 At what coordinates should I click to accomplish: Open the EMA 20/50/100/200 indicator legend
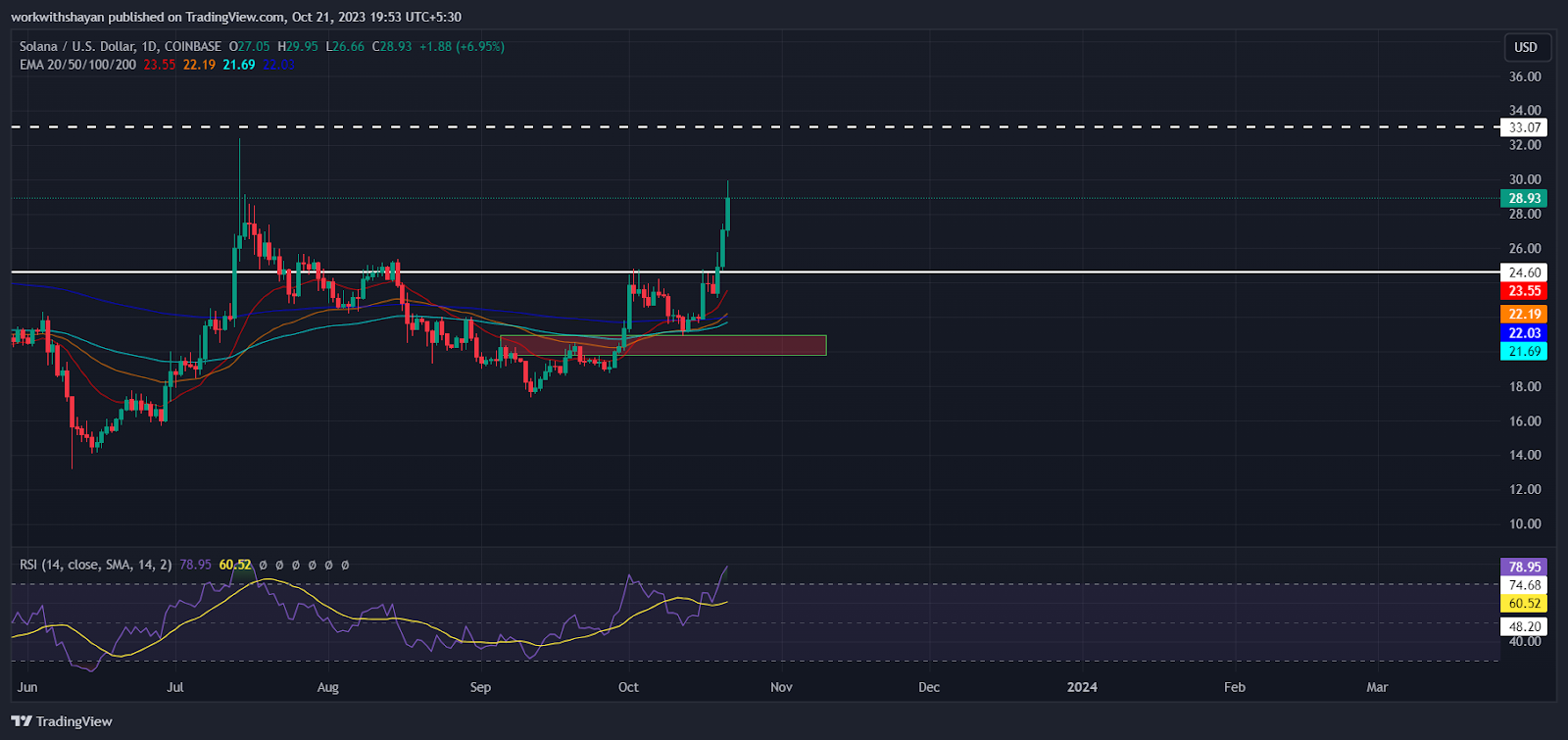tap(78, 65)
